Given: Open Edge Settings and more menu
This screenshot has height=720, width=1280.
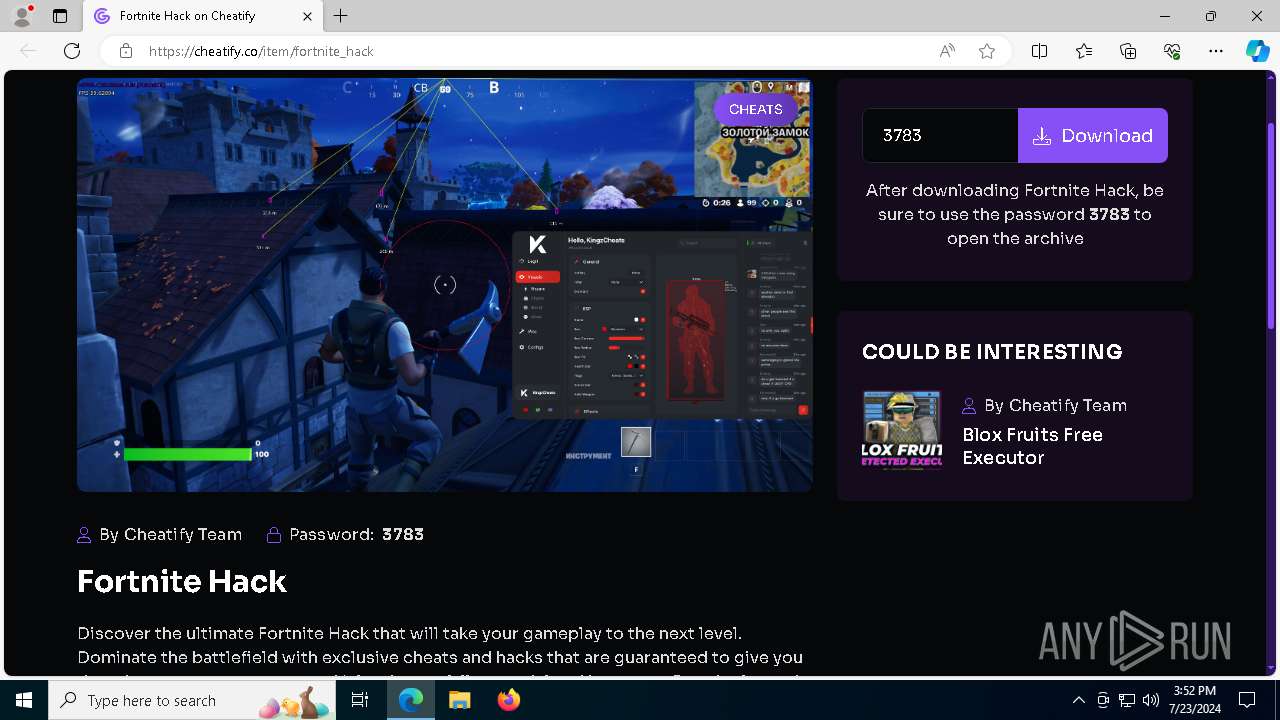Looking at the screenshot, I should click(x=1216, y=51).
